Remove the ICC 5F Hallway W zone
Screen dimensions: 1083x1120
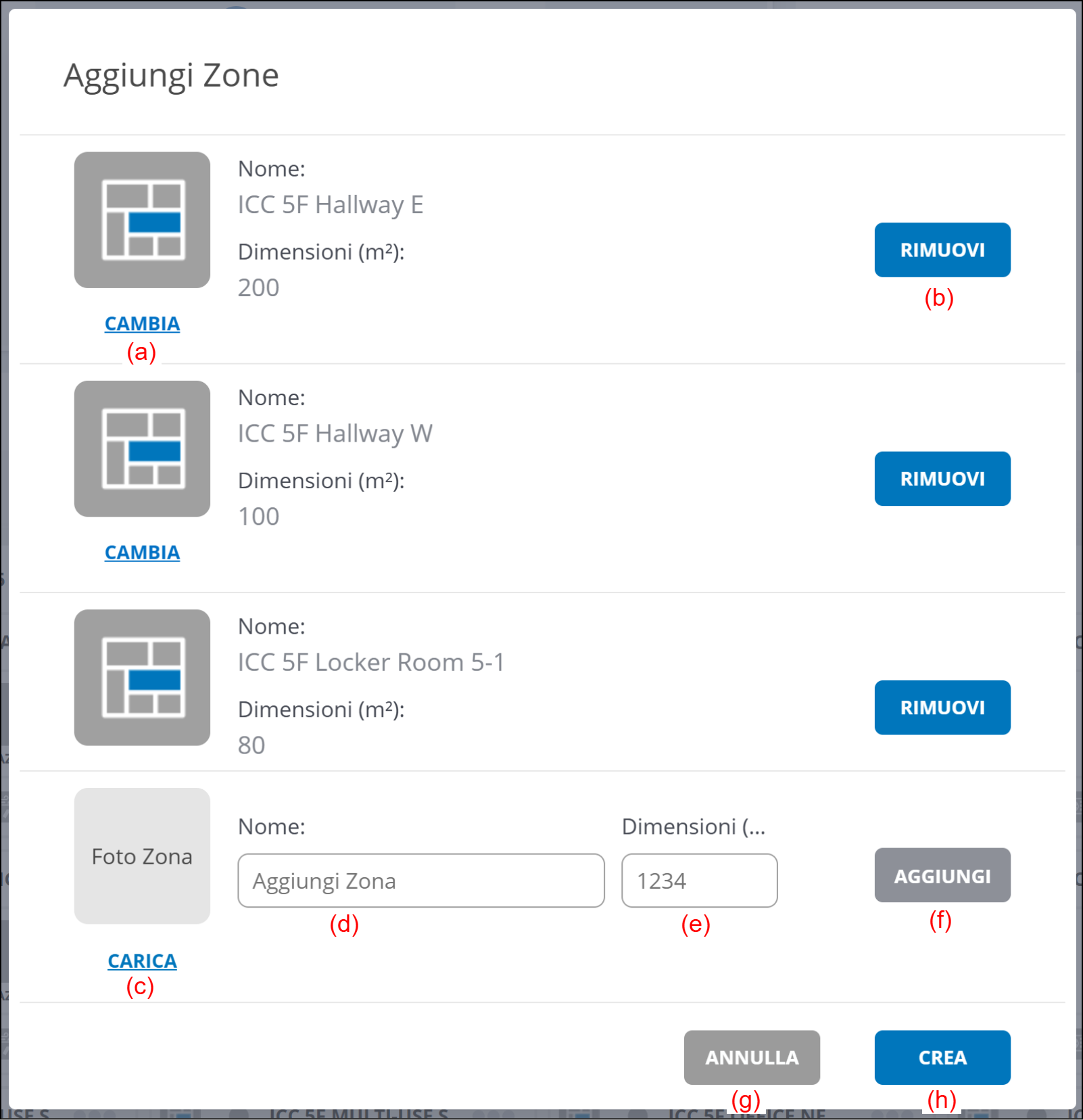click(x=942, y=478)
